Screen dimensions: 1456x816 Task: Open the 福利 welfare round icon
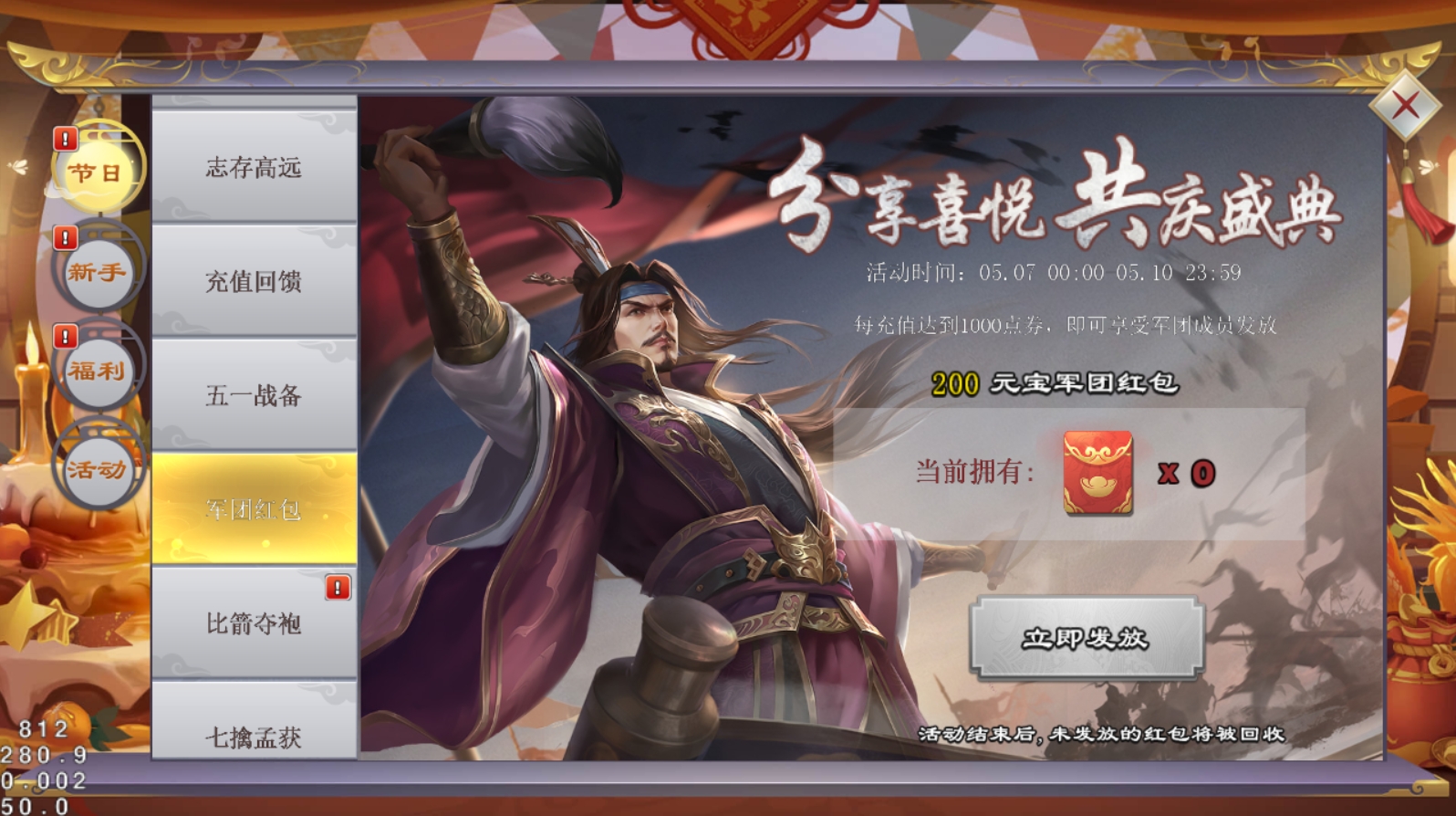97,370
